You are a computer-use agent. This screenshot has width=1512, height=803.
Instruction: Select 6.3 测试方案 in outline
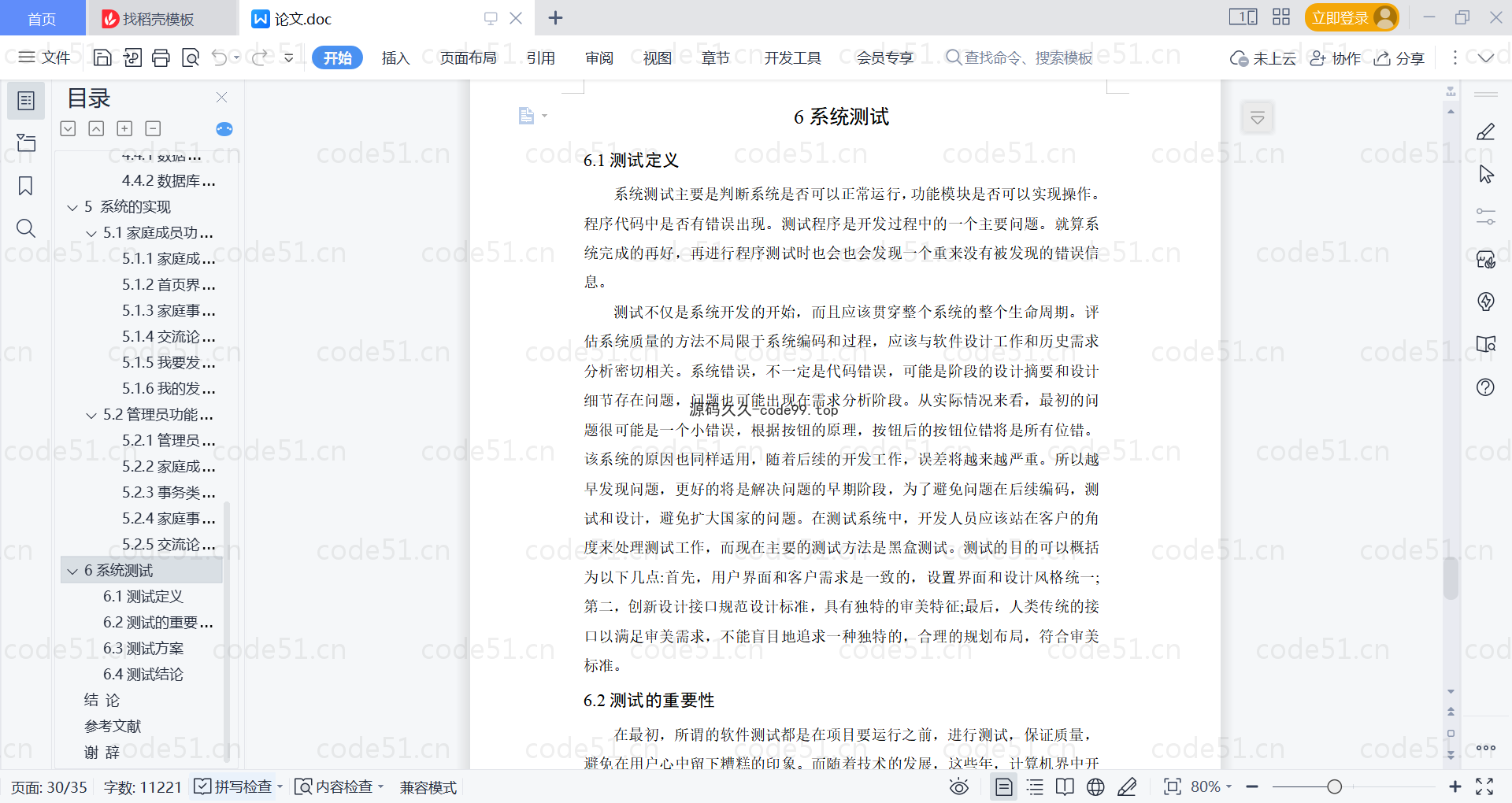pos(143,649)
